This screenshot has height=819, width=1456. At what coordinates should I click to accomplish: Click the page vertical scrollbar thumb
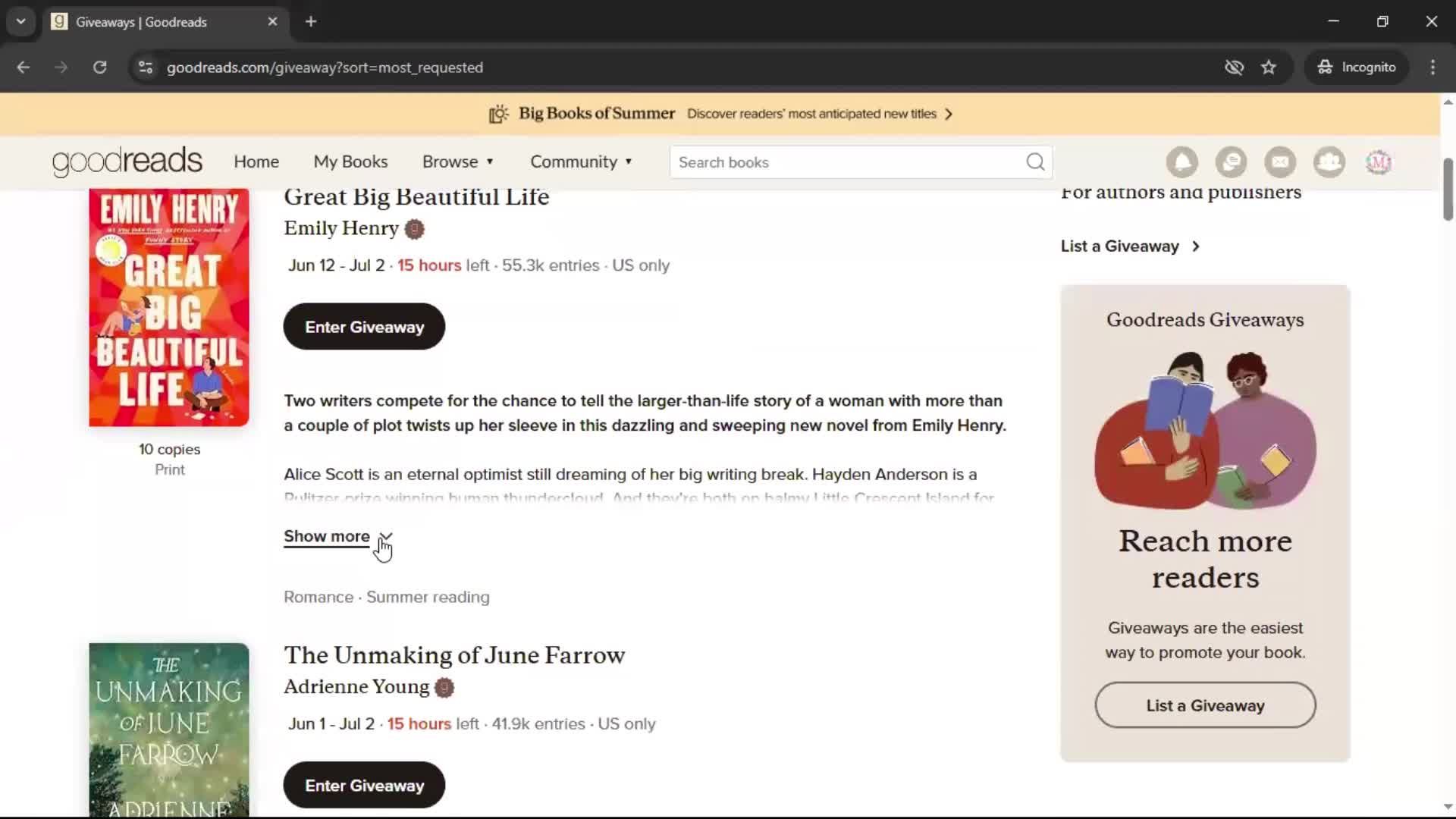pos(1448,189)
